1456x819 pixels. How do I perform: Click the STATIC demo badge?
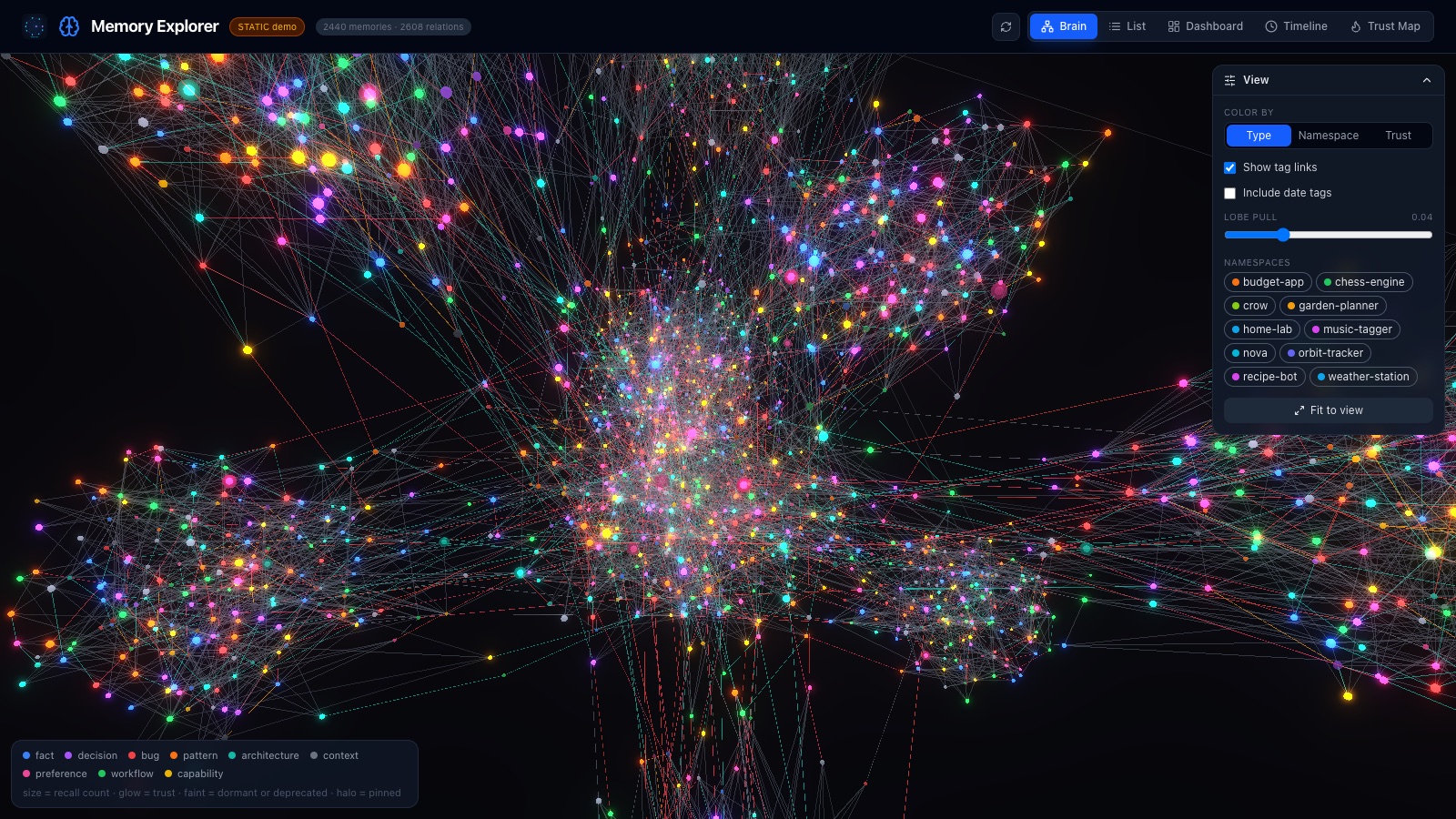pyautogui.click(x=267, y=26)
